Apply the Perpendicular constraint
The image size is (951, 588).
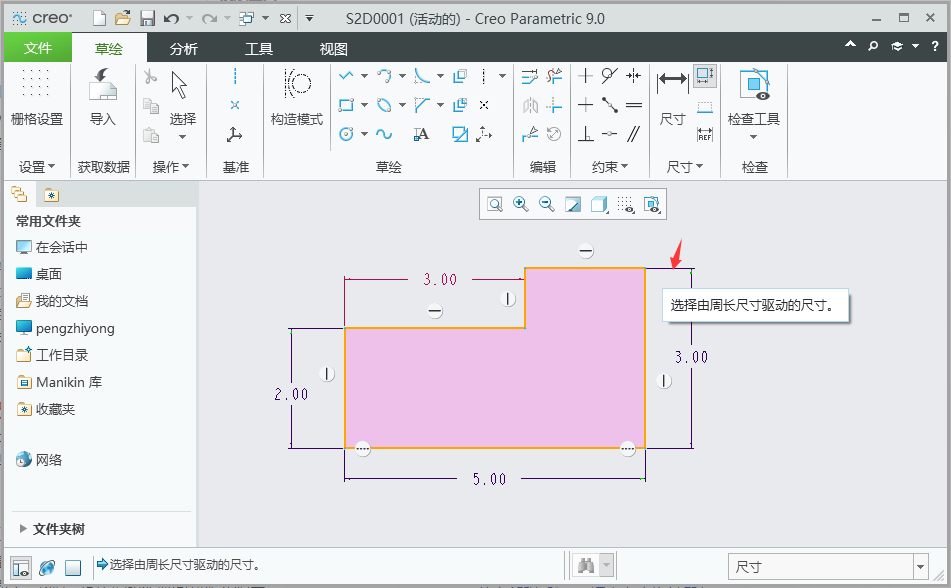(585, 134)
